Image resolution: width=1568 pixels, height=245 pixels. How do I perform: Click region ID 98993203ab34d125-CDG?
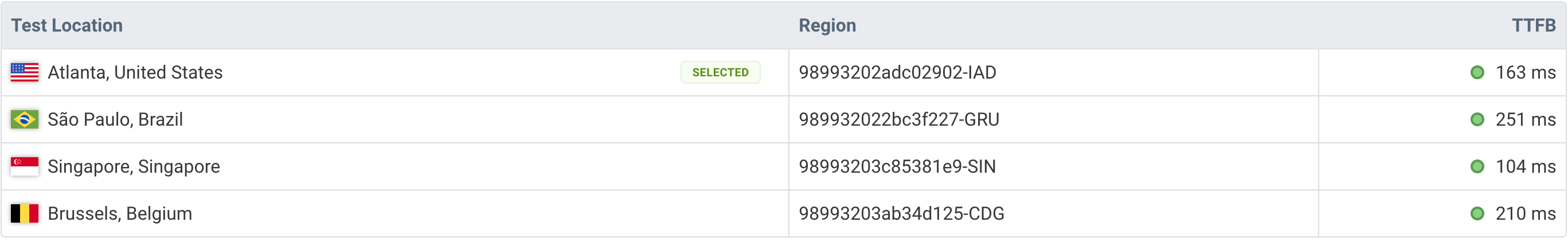pos(901,213)
